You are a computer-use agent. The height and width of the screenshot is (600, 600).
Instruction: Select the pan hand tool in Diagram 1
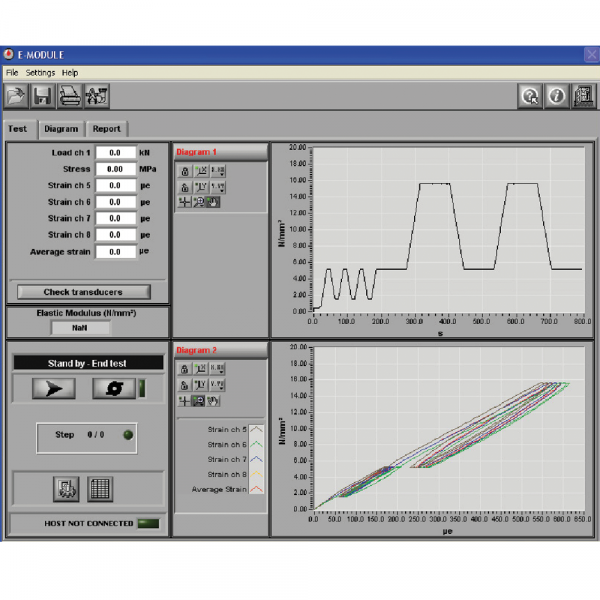[215, 202]
